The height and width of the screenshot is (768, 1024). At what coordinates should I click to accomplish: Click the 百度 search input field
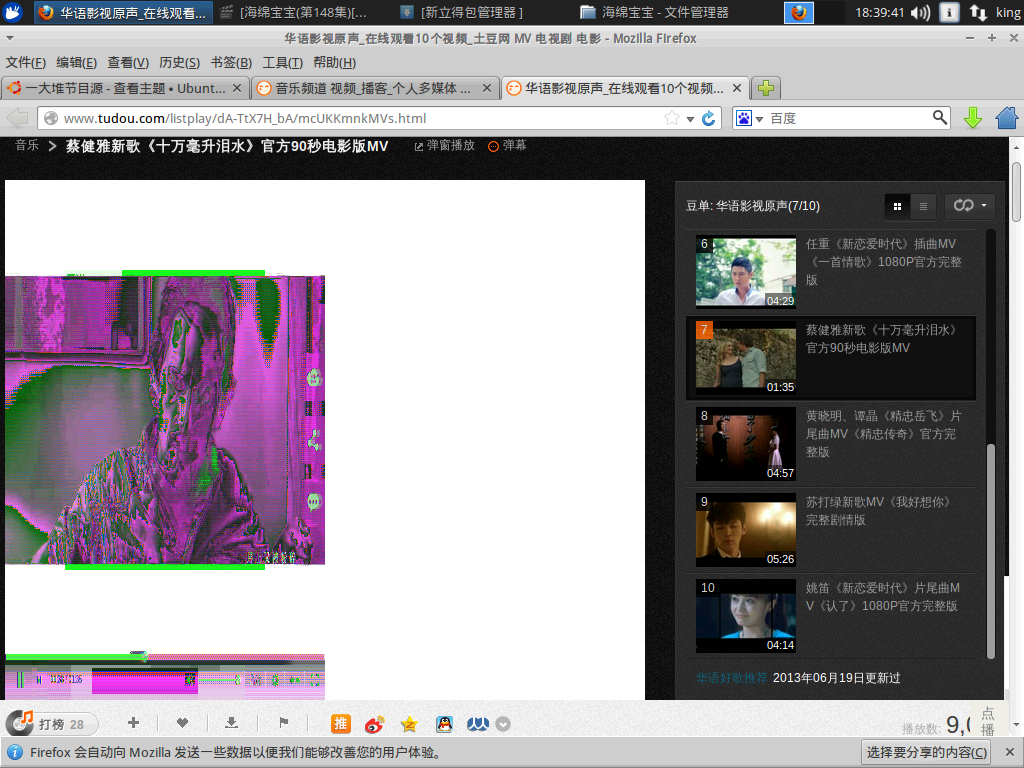848,118
